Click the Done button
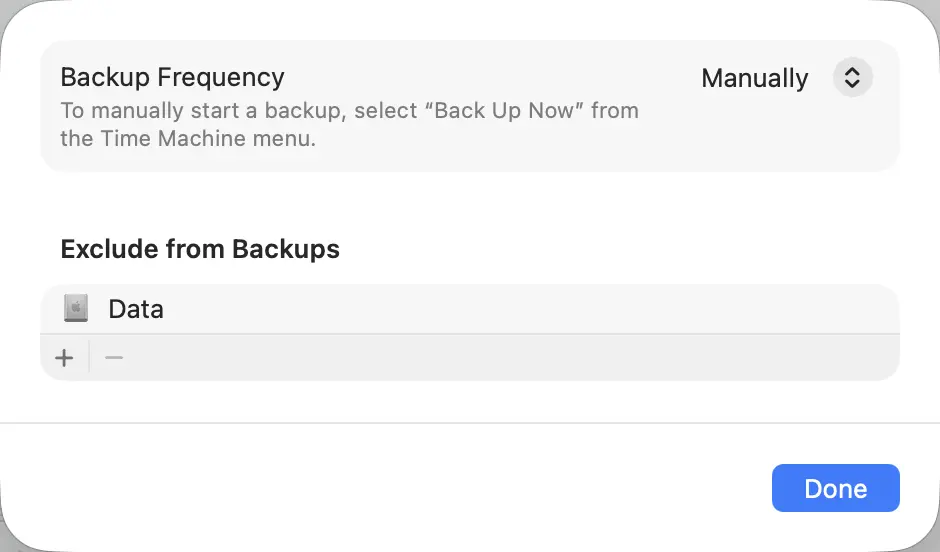Image resolution: width=940 pixels, height=552 pixels. 835,488
